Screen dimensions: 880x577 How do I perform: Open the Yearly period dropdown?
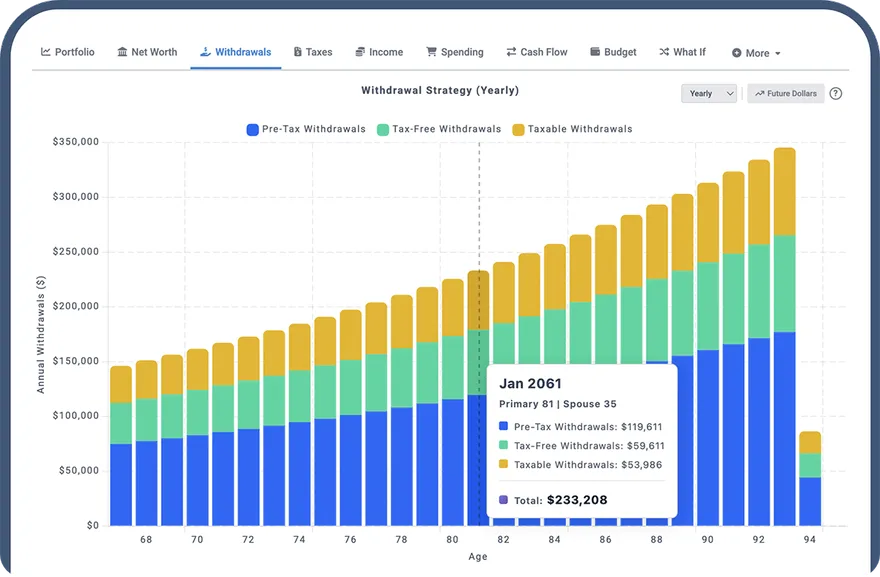[709, 94]
